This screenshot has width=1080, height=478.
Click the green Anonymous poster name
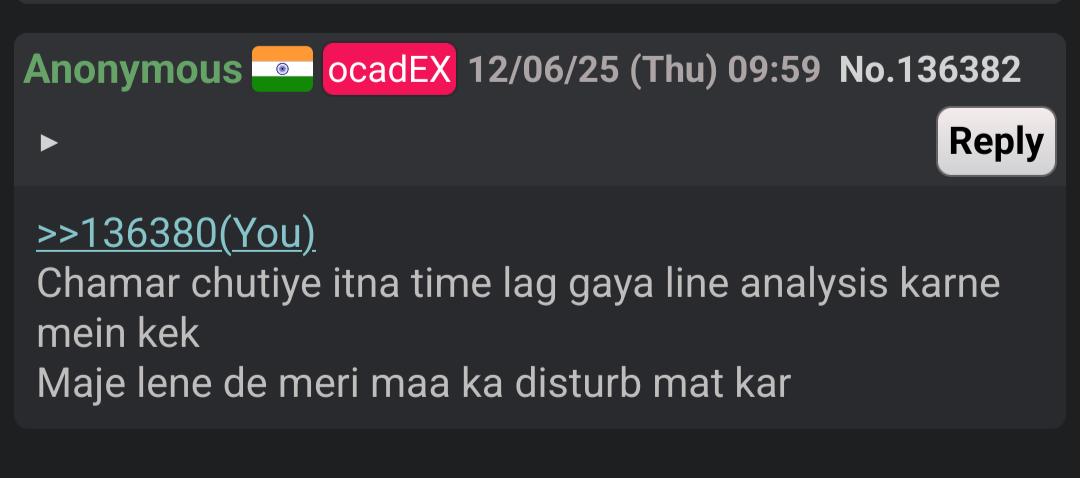133,70
